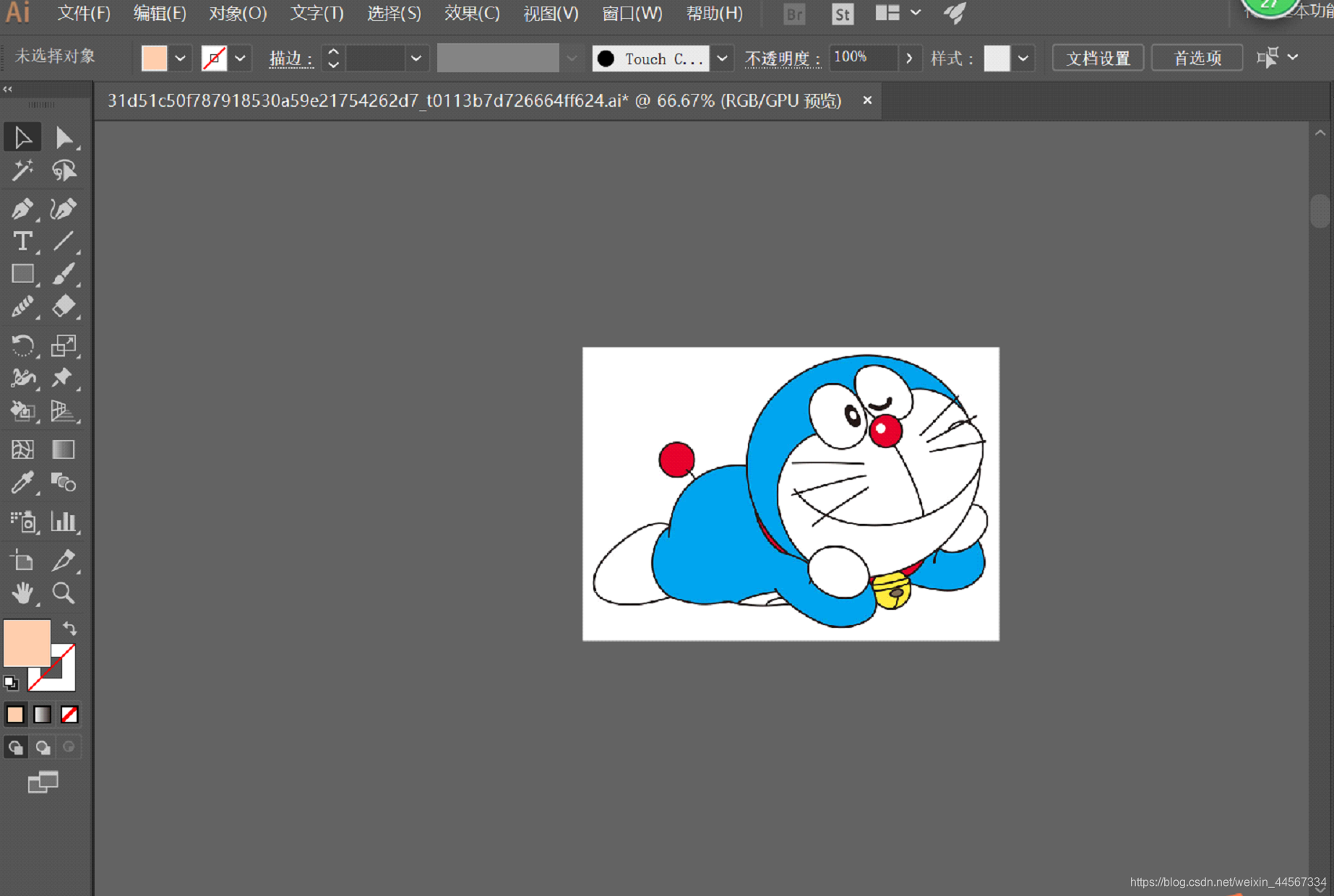This screenshot has height=896, width=1334.
Task: Select the Rotate tool
Action: [22, 345]
